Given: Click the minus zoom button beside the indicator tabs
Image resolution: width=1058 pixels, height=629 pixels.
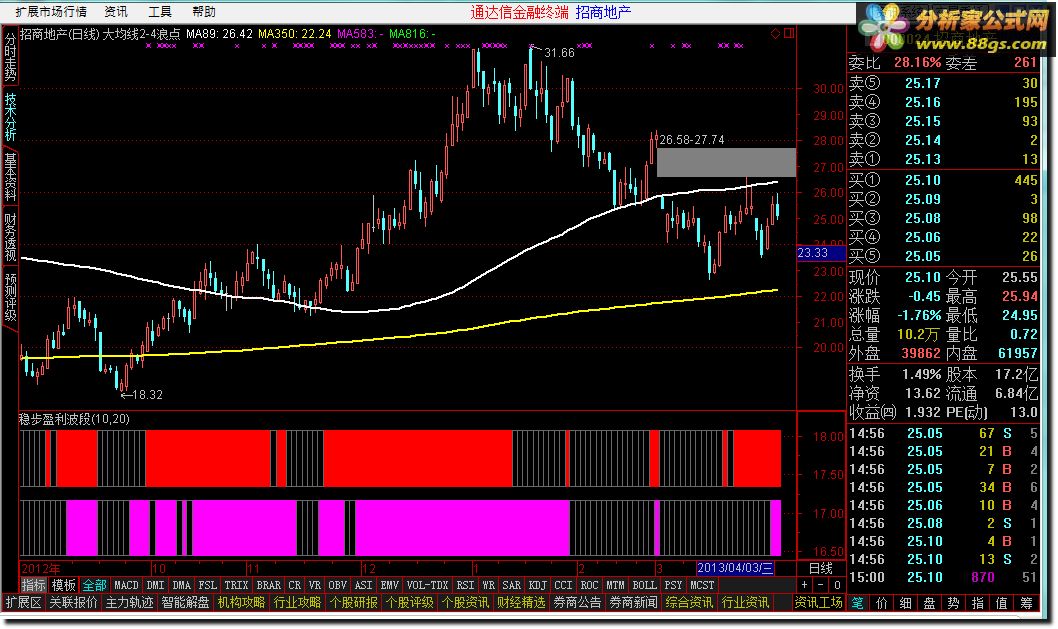Looking at the screenshot, I should [820, 585].
